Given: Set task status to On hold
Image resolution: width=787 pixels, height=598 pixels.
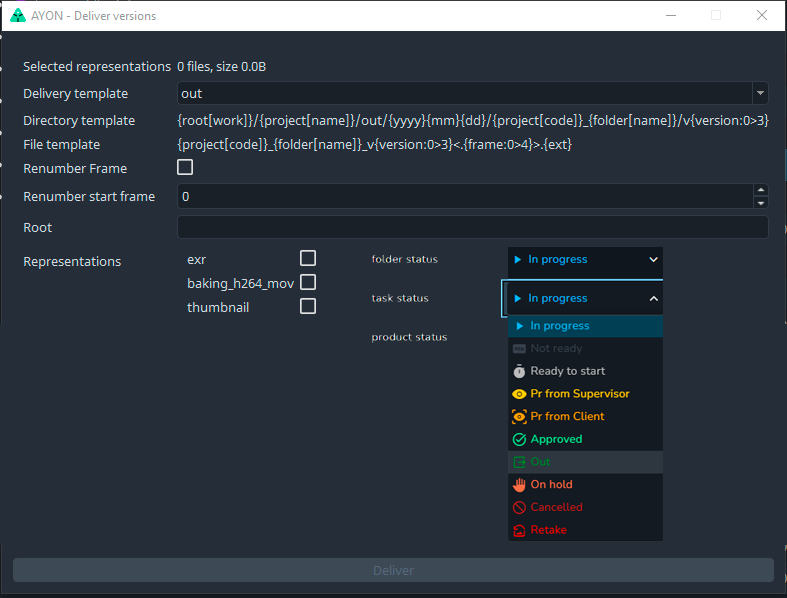Looking at the screenshot, I should point(585,485).
